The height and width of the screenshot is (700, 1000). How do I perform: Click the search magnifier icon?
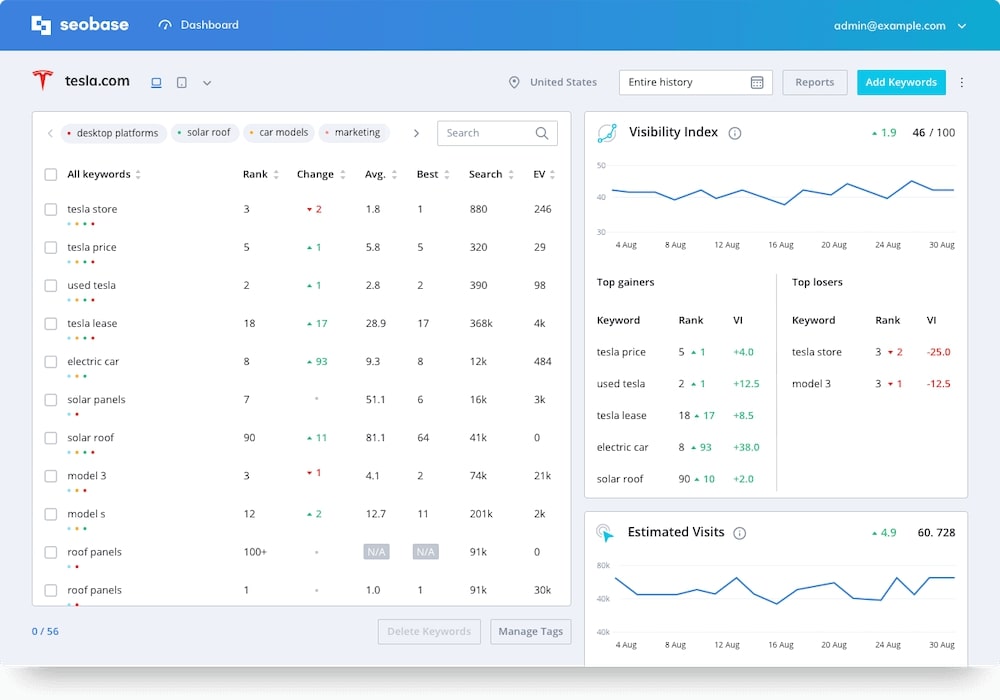[x=542, y=133]
